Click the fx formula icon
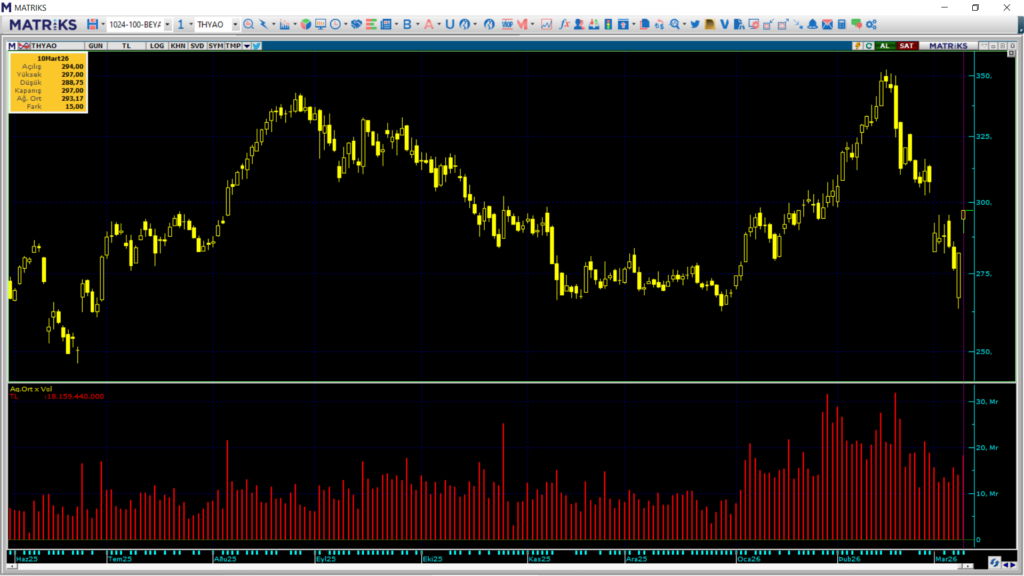The width and height of the screenshot is (1024, 576). 565,24
